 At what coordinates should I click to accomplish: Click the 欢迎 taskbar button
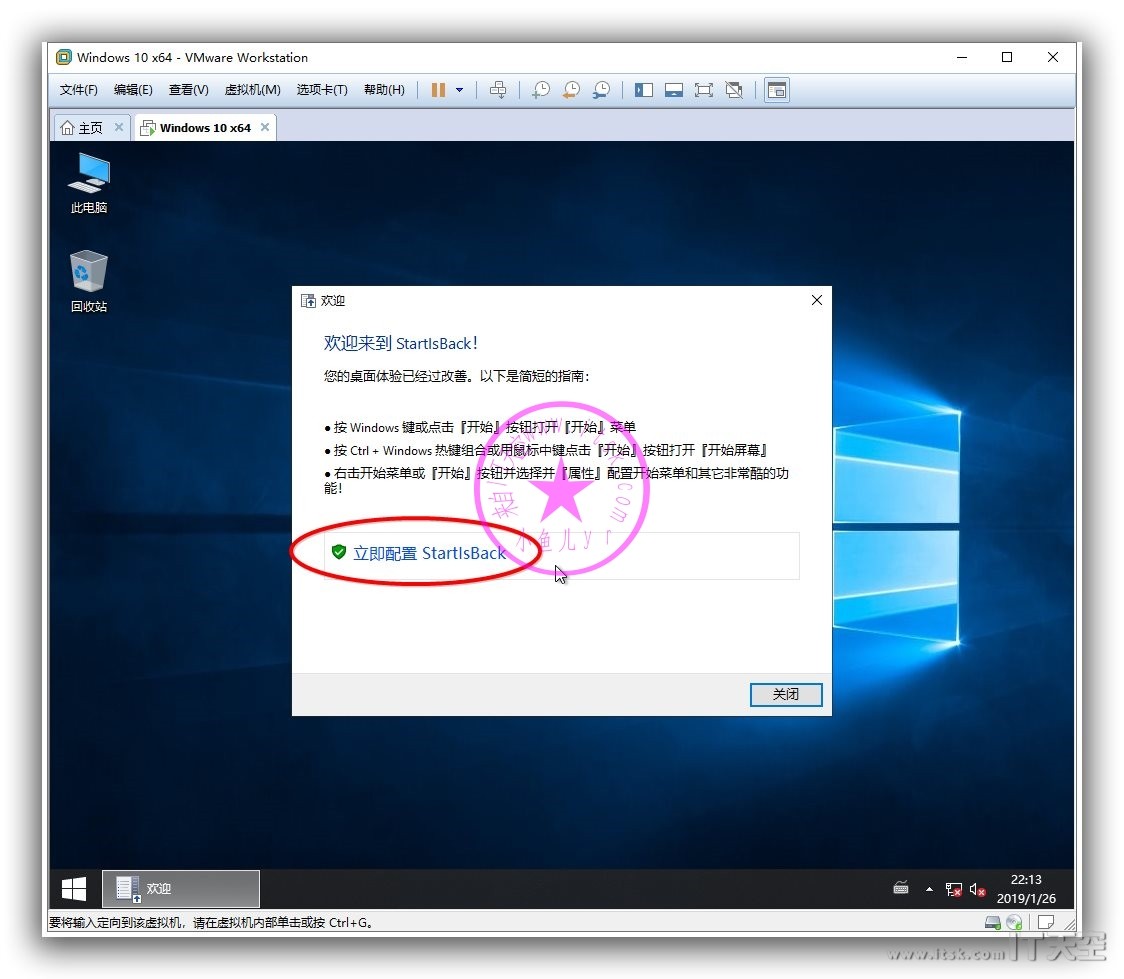tap(181, 889)
